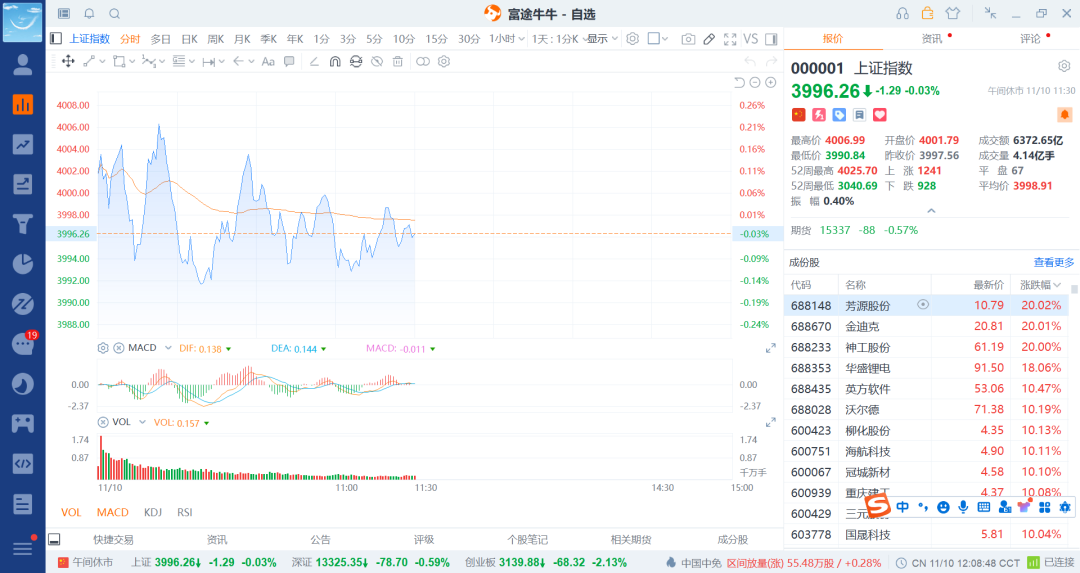Expand the VOL indicator dropdown arrow
The image size is (1080, 573).
coord(143,422)
